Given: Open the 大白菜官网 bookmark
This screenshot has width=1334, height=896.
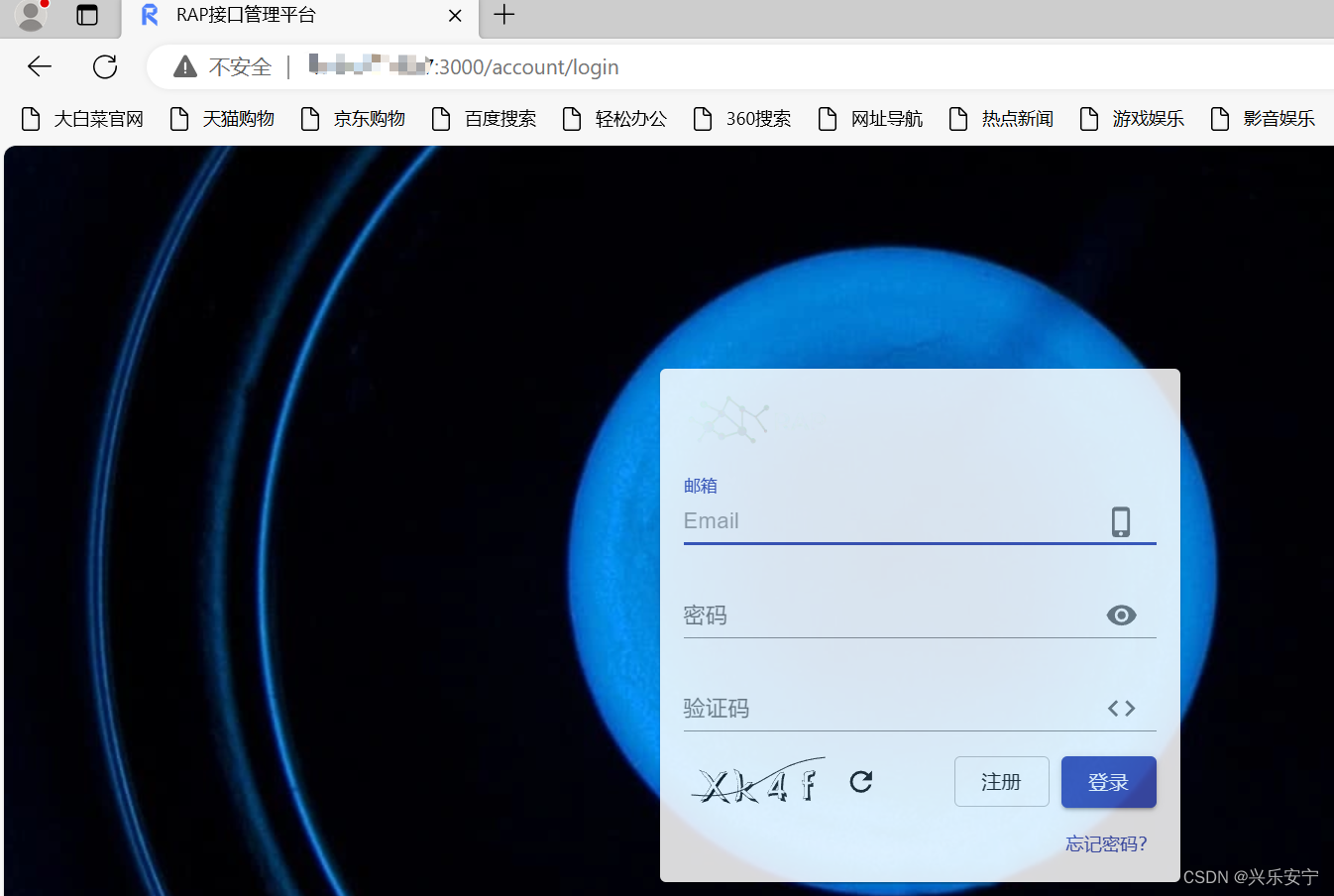Looking at the screenshot, I should 83,119.
